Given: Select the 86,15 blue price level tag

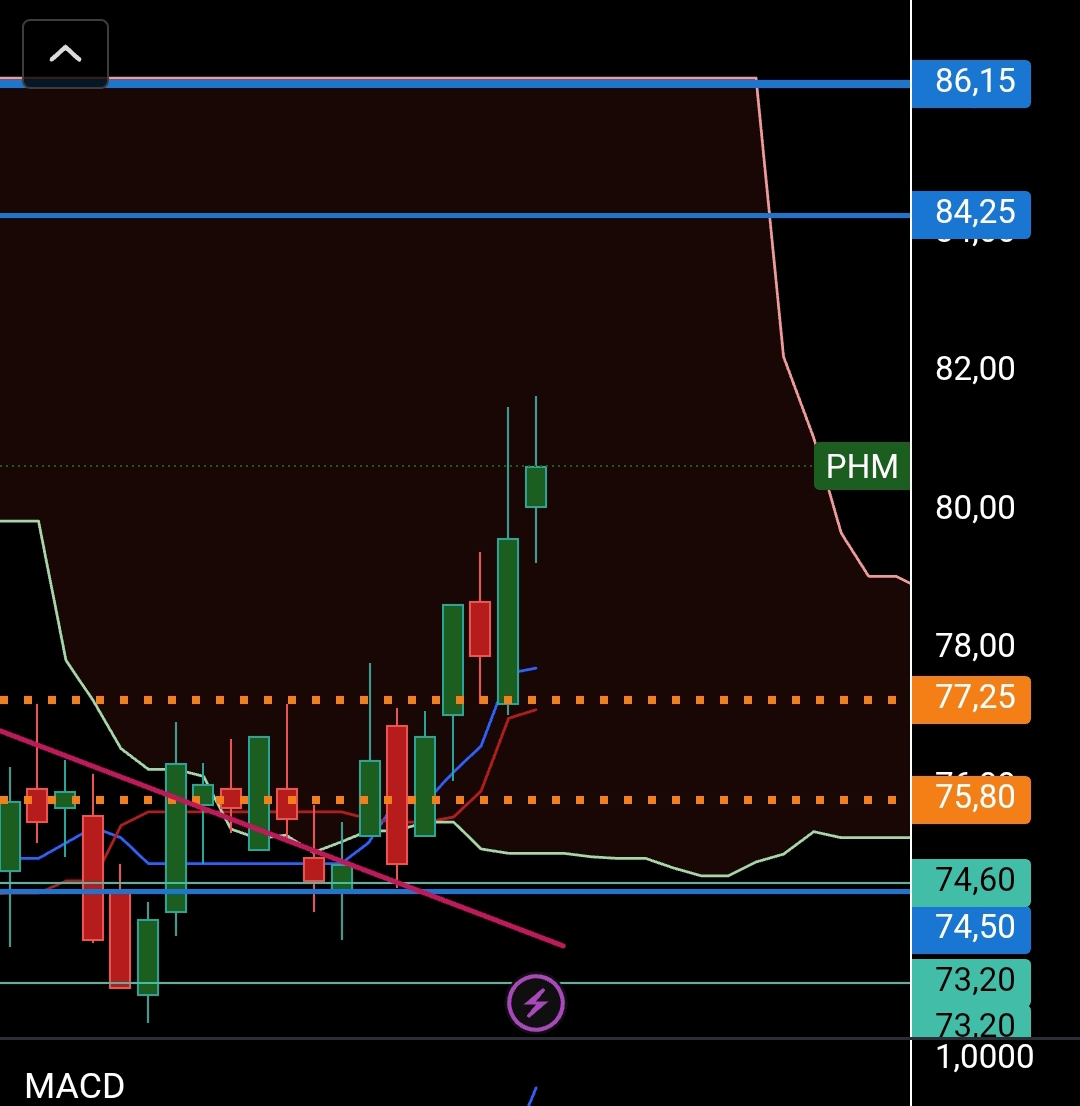Looking at the screenshot, I should 973,82.
